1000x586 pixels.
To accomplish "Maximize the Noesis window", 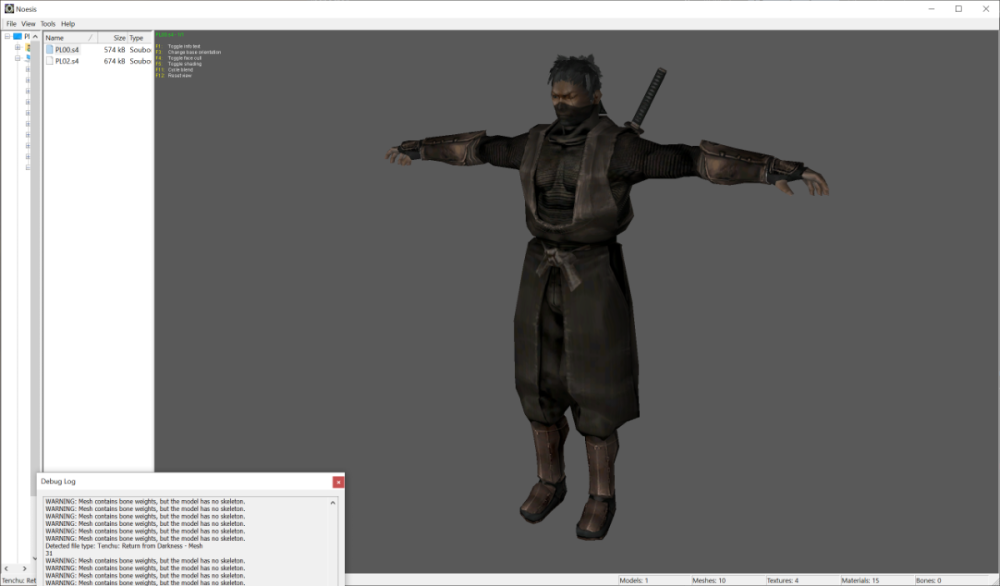I will coord(959,9).
